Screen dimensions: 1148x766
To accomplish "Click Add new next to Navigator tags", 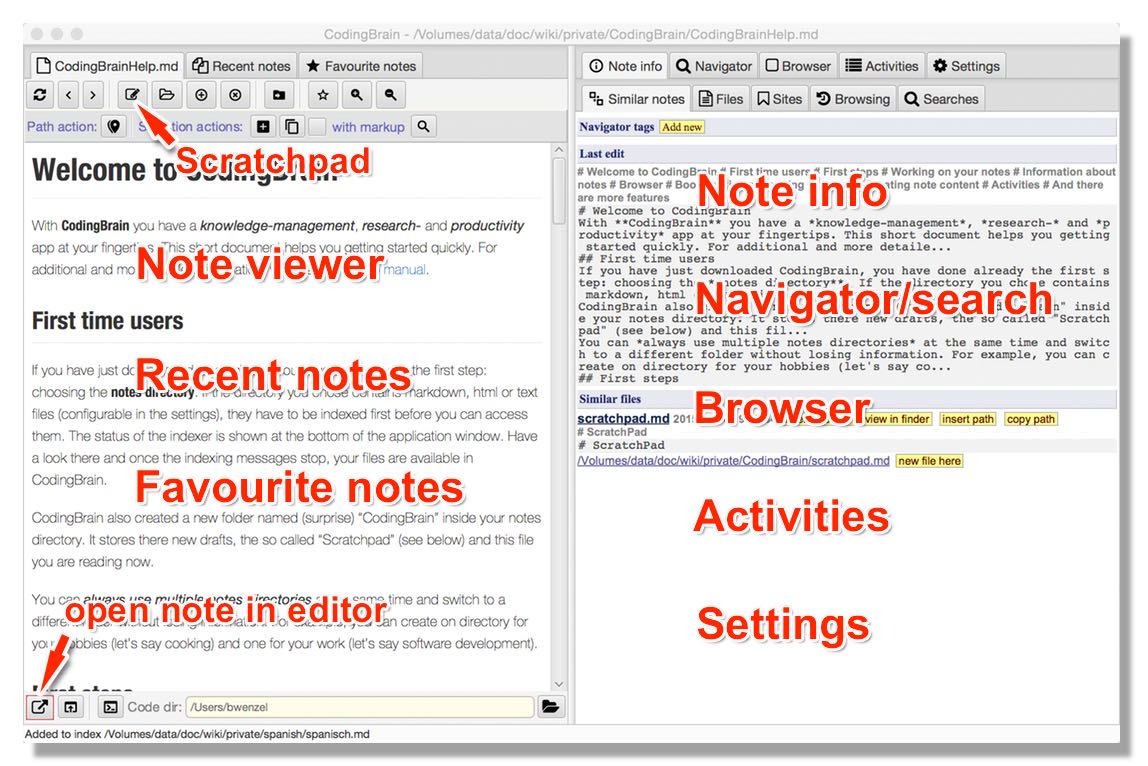I will pos(682,127).
